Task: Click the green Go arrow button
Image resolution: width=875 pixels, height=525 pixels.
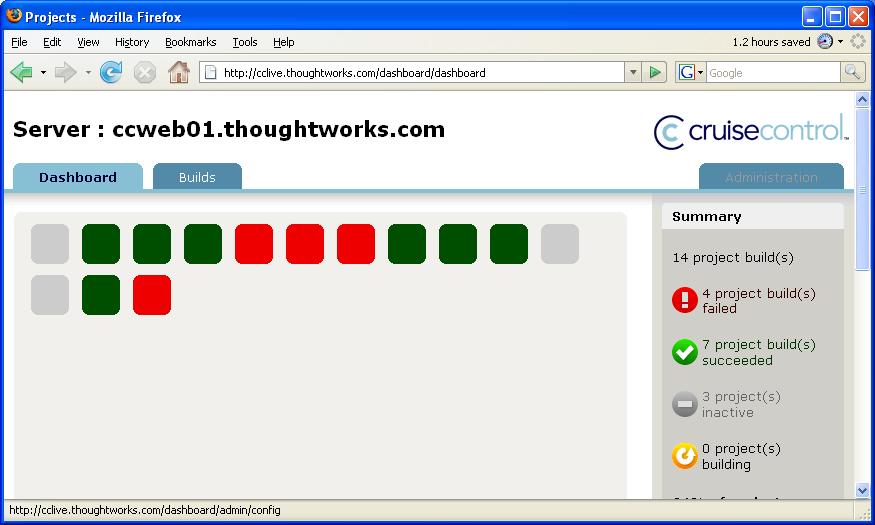Action: (x=655, y=72)
